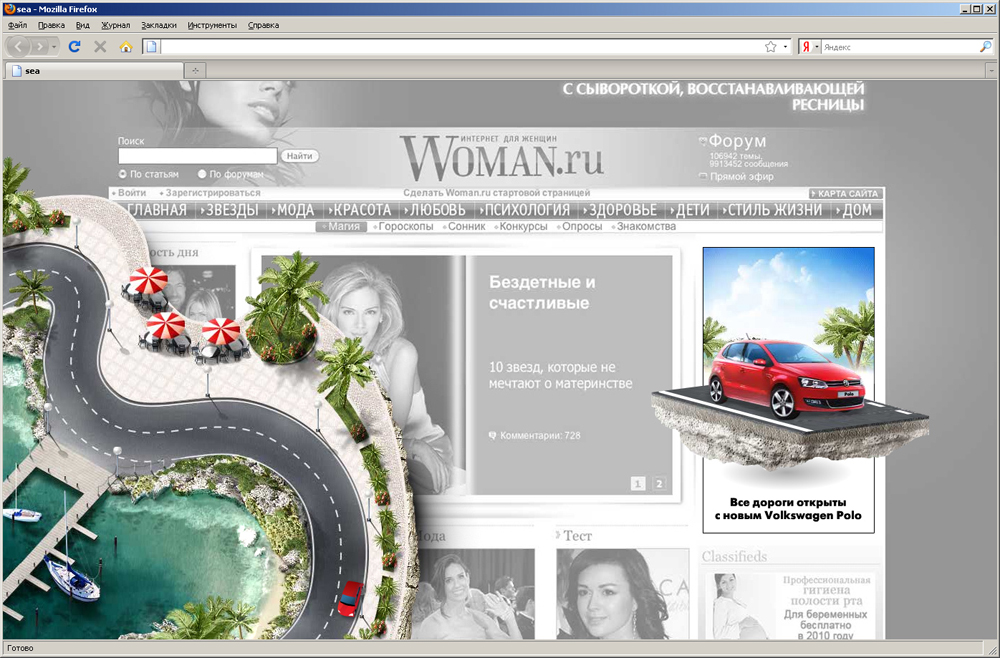Open the Yandex search engine selector
Screen dimensions: 1000x658
coord(810,47)
